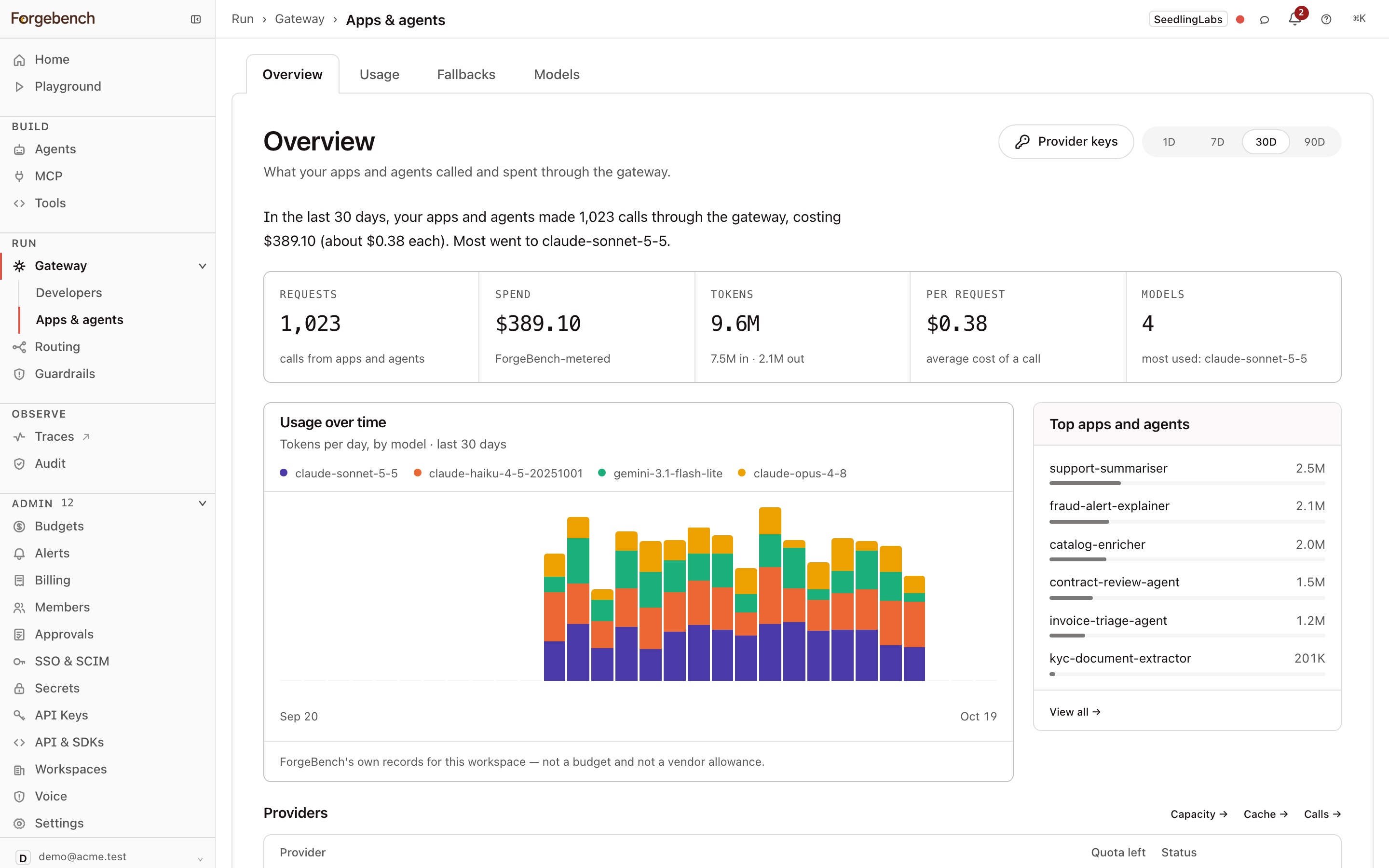Switch to the Fallbacks tab

465,75
